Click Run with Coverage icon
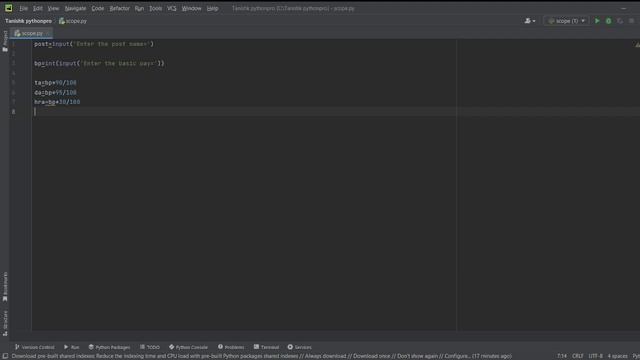 pyautogui.click(x=620, y=21)
